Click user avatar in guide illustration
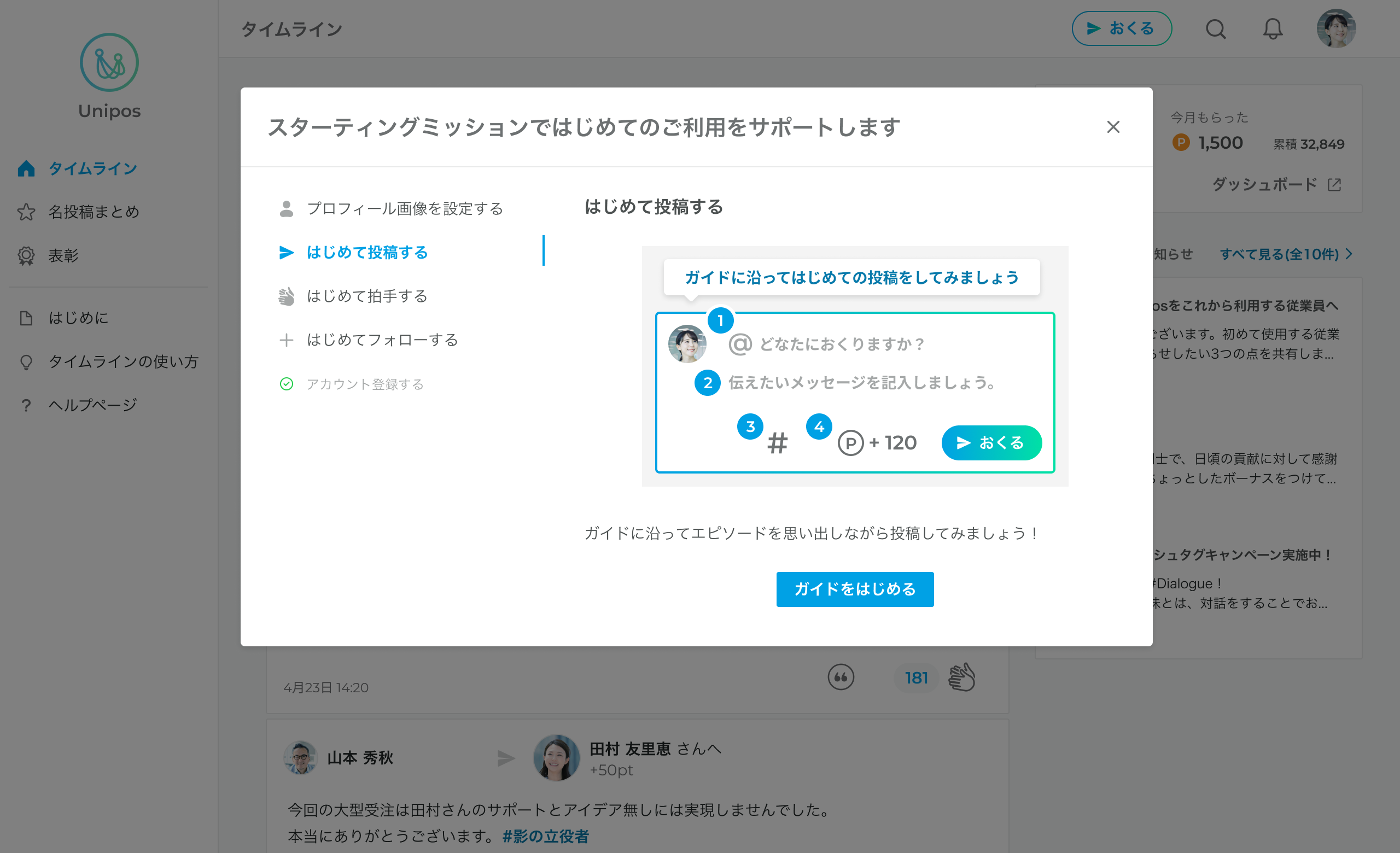1400x853 pixels. point(687,343)
